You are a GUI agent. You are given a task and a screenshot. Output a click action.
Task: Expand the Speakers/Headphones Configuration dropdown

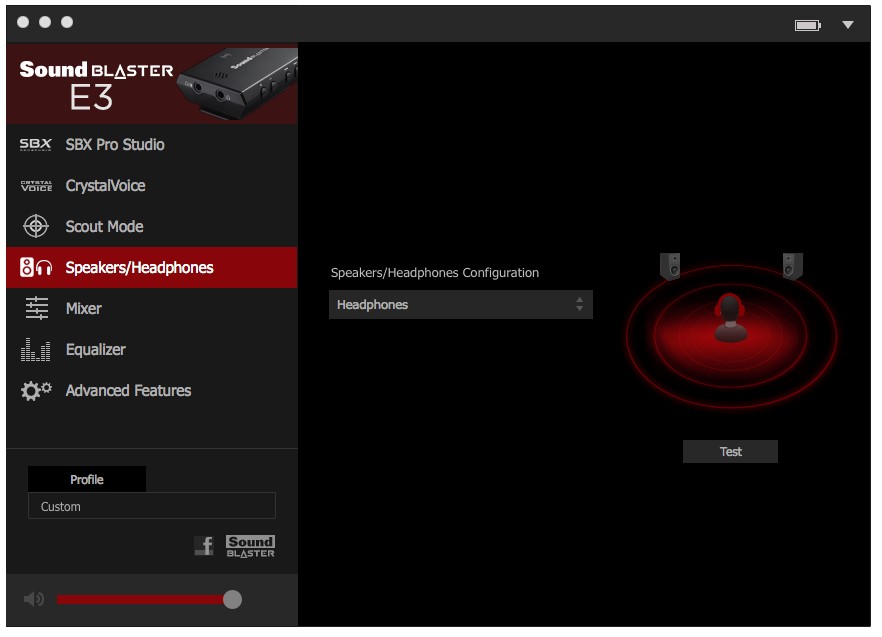[x=460, y=305]
